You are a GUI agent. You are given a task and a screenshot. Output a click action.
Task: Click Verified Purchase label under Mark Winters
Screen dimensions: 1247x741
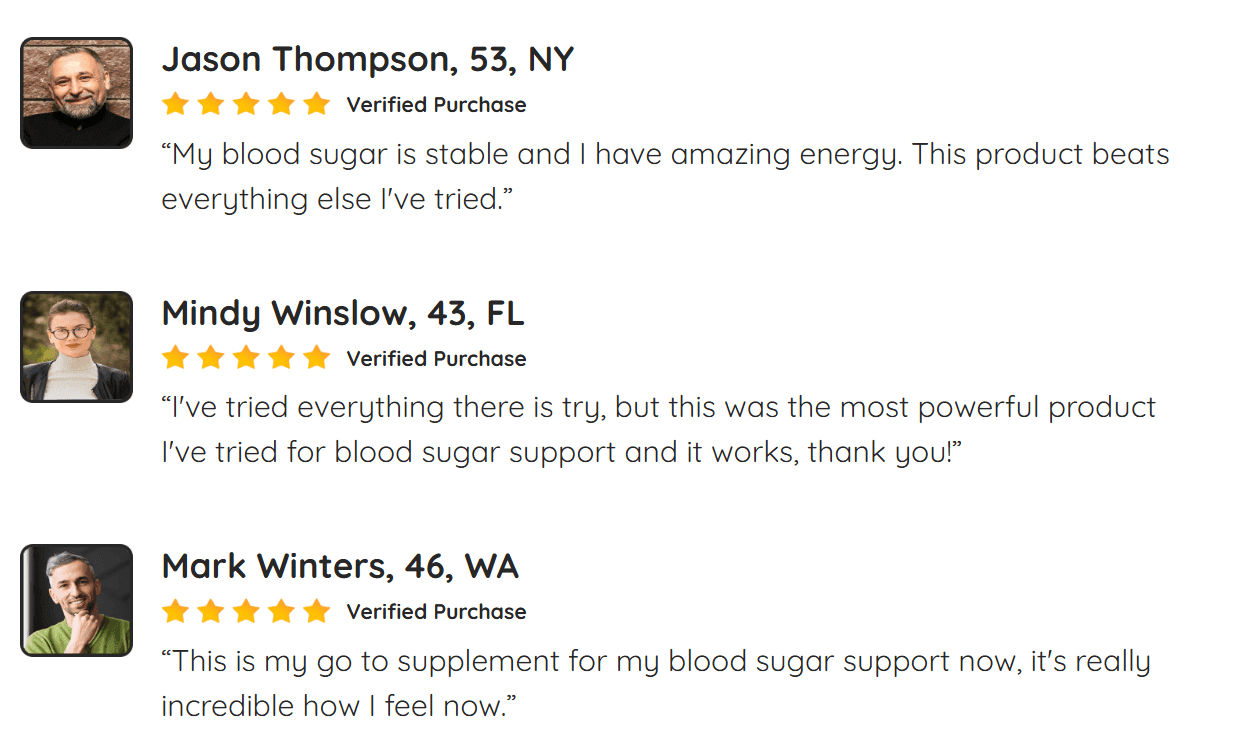(x=436, y=612)
